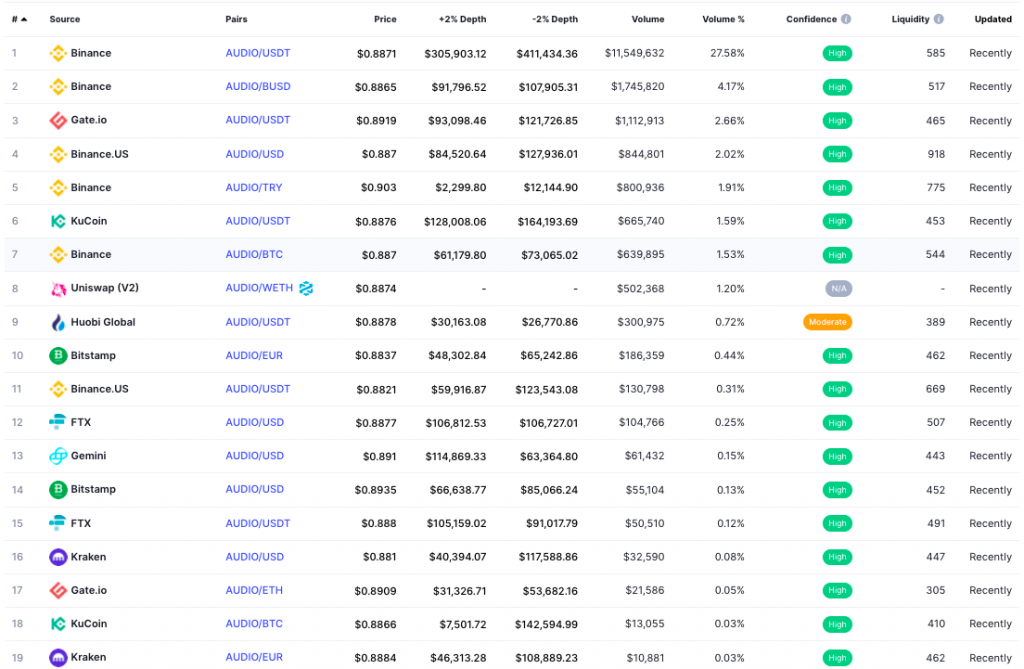Click the Bitstamp logo in row 10

coord(58,355)
